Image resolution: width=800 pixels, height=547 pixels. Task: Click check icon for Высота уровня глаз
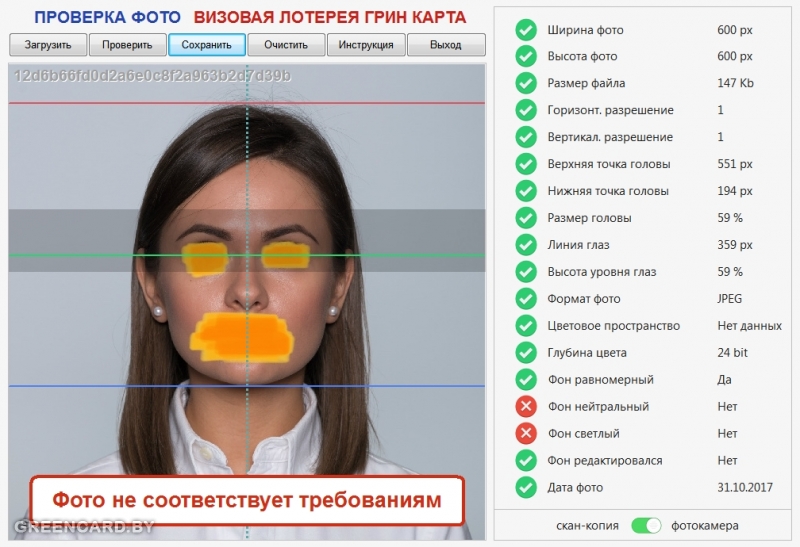pyautogui.click(x=526, y=272)
